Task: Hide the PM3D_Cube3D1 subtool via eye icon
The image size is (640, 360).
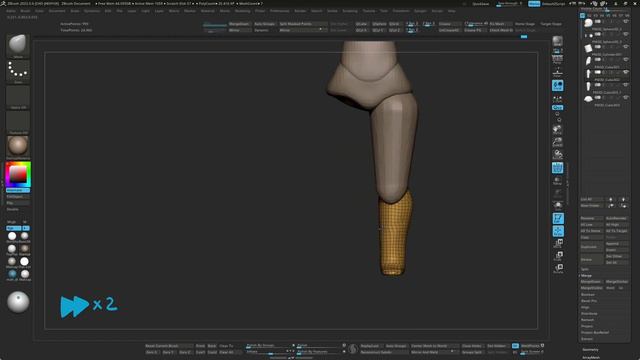Action: pos(626,59)
